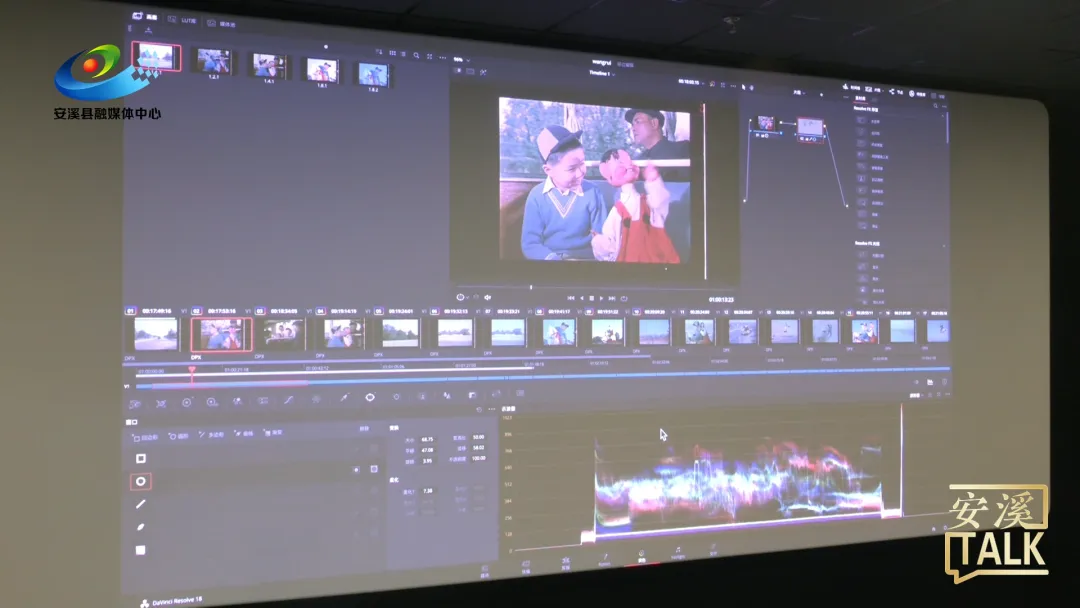The image size is (1080, 608).
Task: Enable the gradient window shape
Action: (141, 550)
